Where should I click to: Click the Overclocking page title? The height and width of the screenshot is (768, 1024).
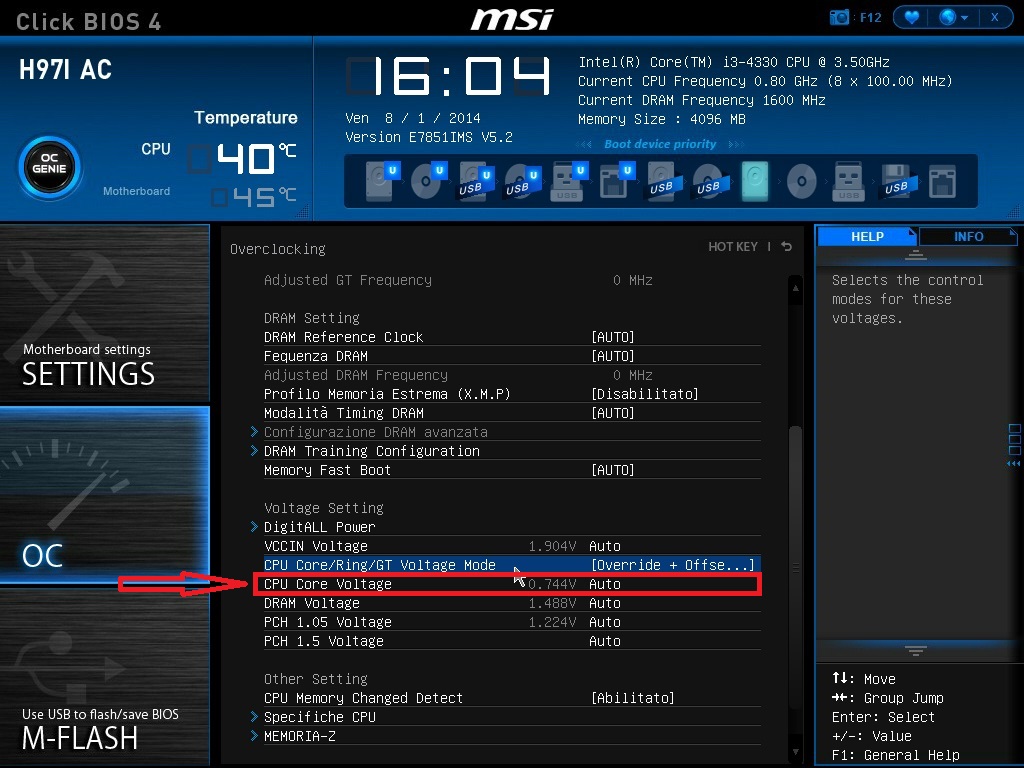(x=278, y=249)
